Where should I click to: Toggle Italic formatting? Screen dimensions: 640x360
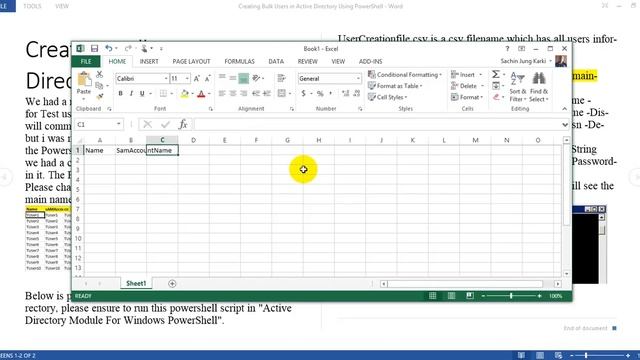[x=131, y=94]
